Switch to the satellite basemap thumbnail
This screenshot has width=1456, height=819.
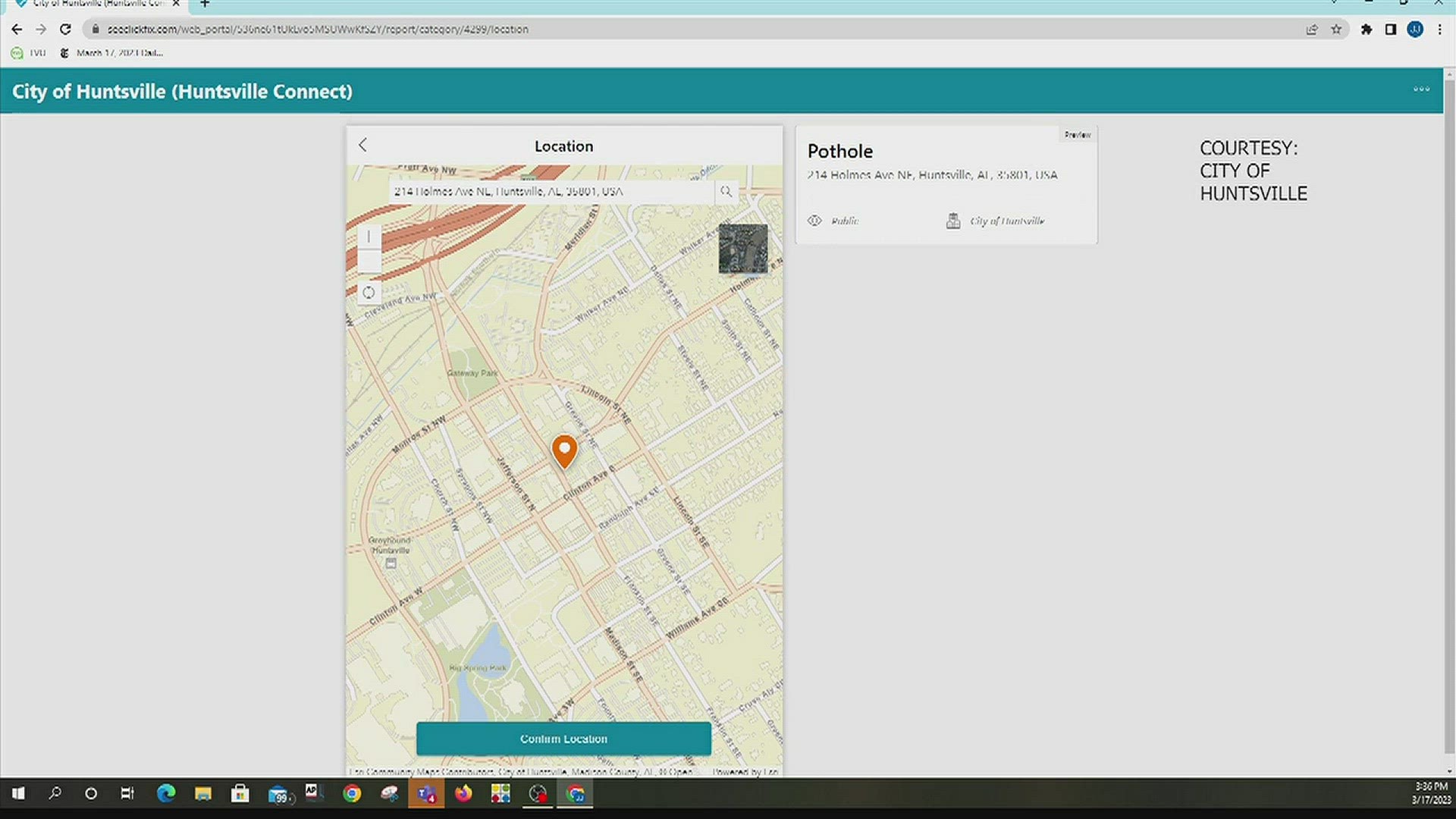tap(742, 248)
